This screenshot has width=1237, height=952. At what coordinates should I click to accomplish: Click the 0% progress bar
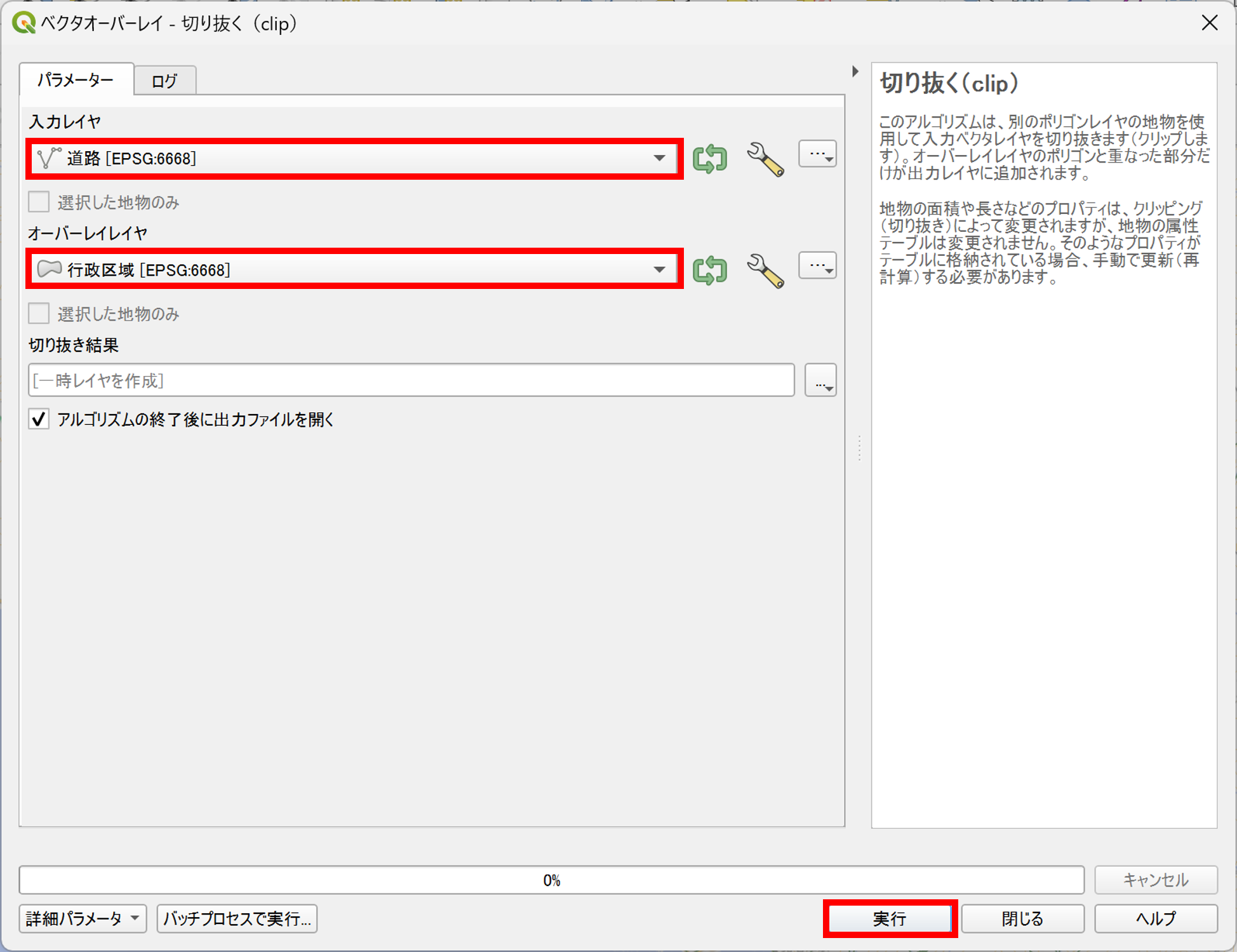[551, 880]
